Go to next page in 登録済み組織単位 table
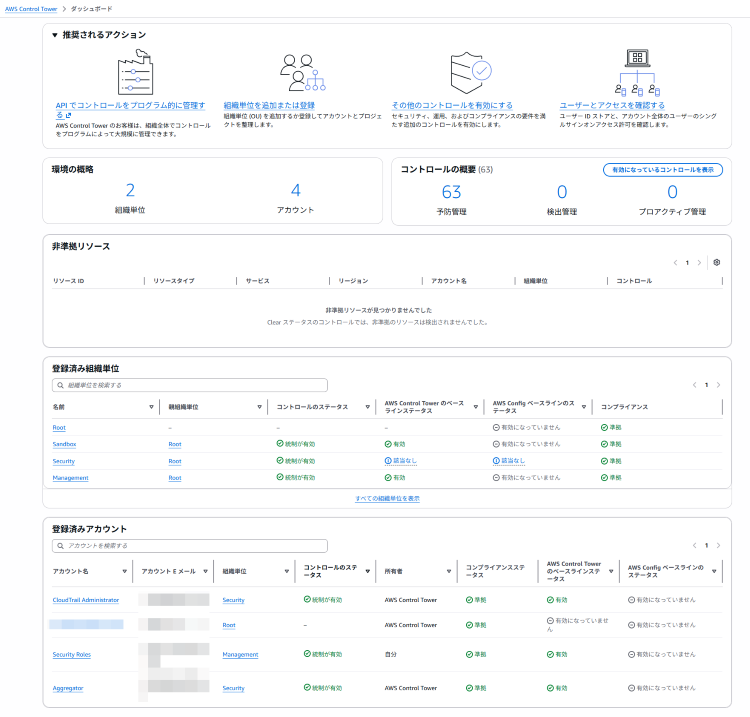750x717 pixels. tap(718, 385)
